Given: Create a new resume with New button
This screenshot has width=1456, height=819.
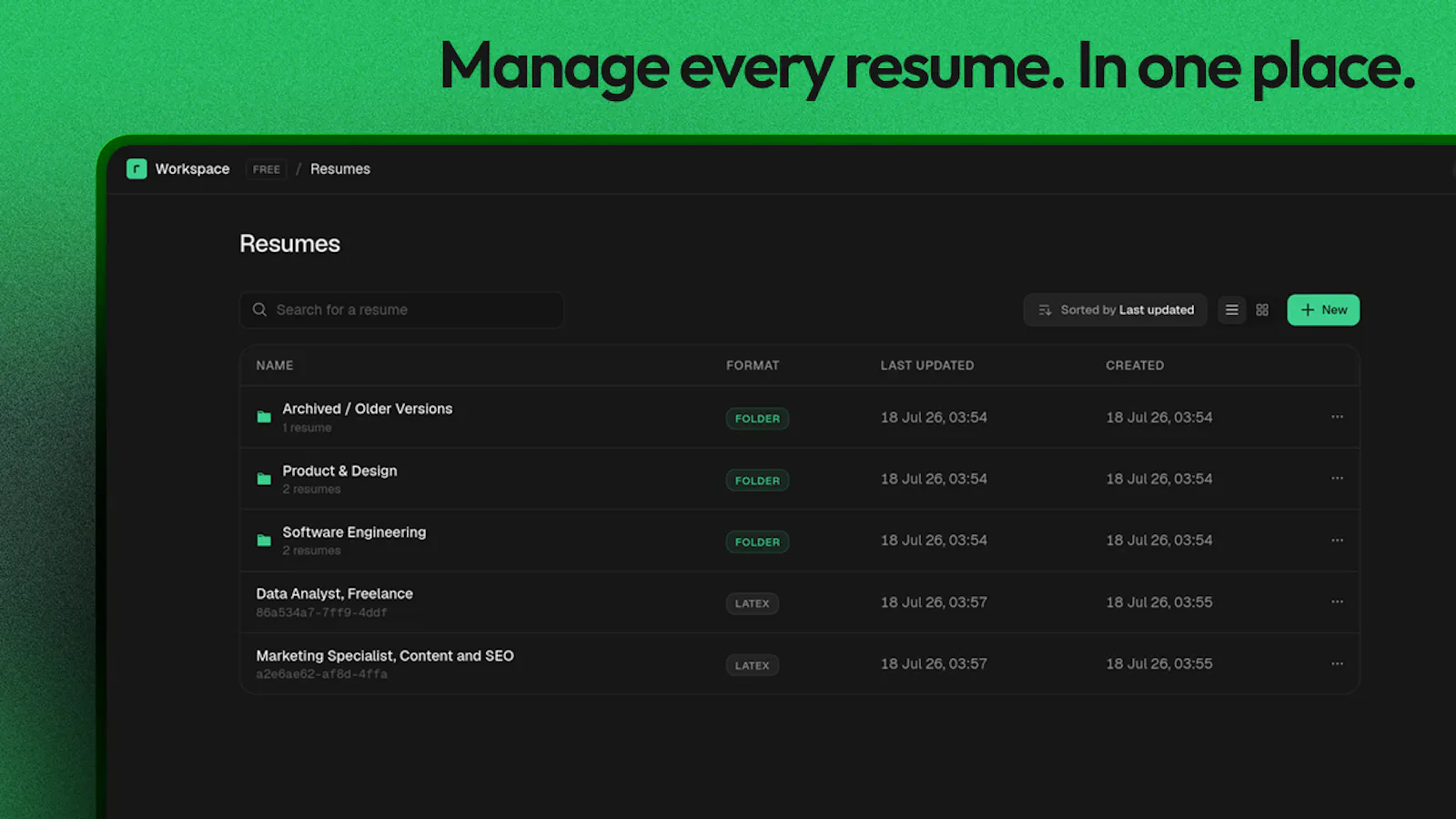Looking at the screenshot, I should (x=1323, y=310).
